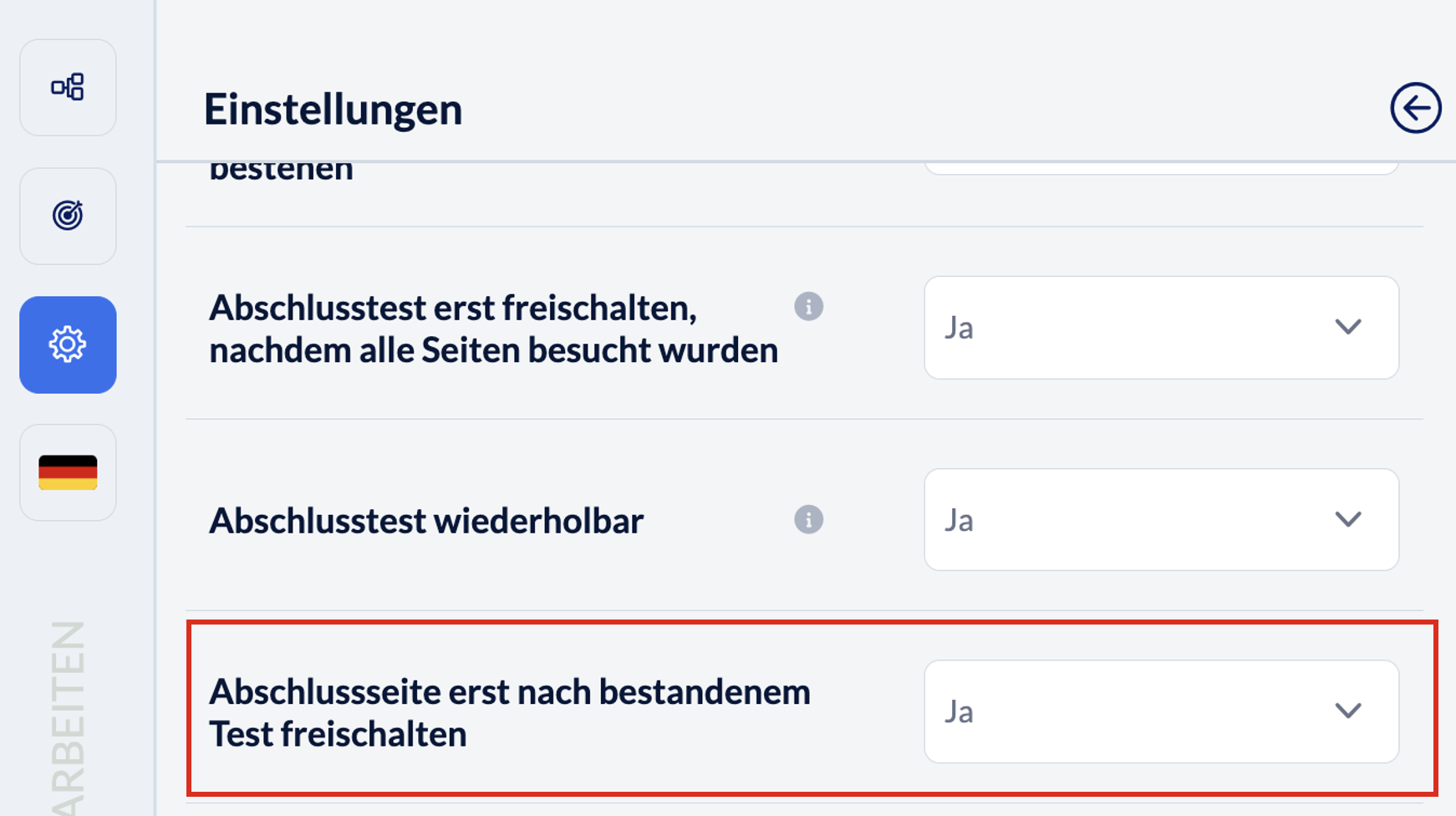The height and width of the screenshot is (816, 1456).
Task: Show info for Abschlusstest erst freischalten
Action: tap(808, 307)
